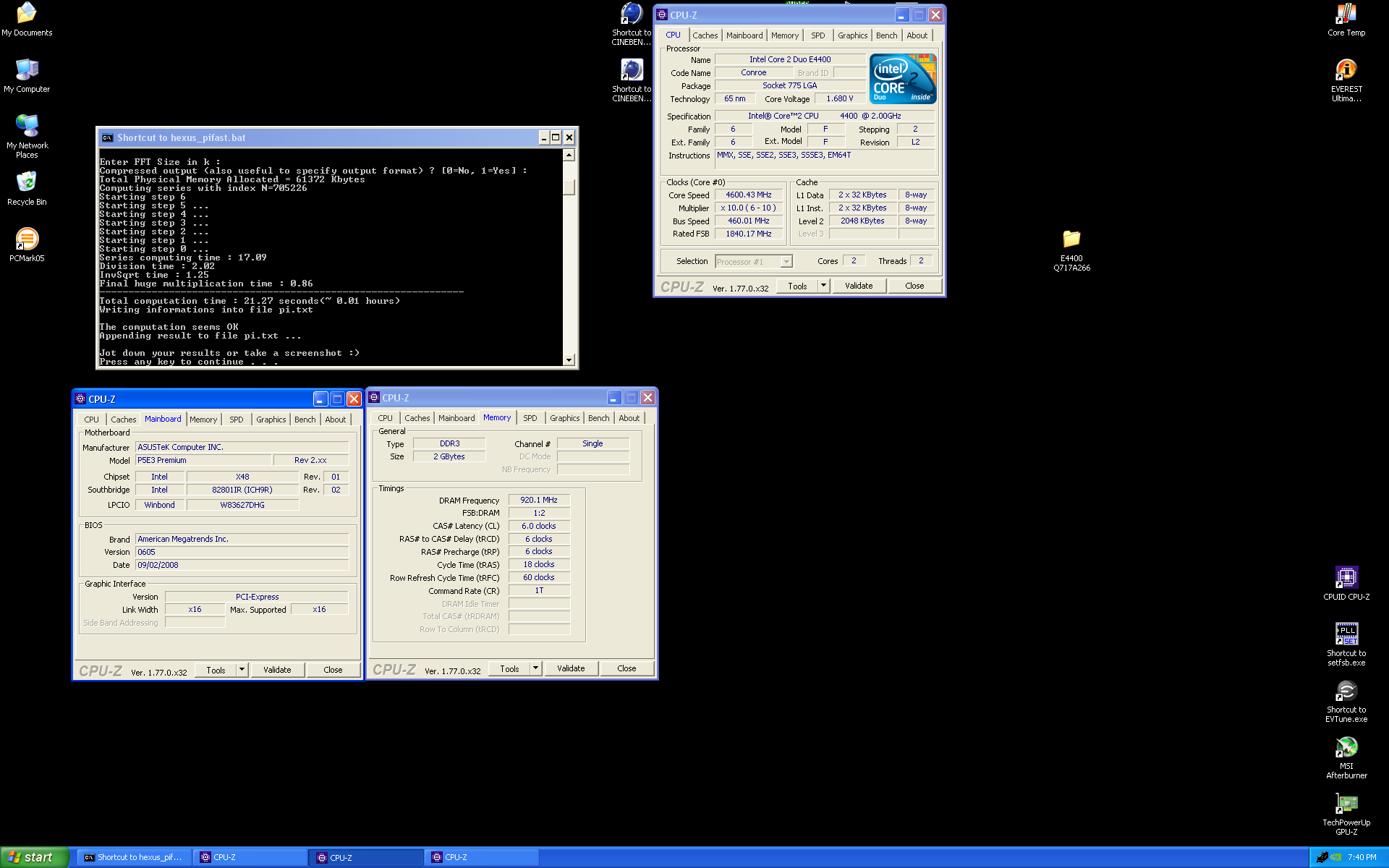Launch MSI Afterburner desktop icon
The height and width of the screenshot is (868, 1389).
[x=1346, y=757]
